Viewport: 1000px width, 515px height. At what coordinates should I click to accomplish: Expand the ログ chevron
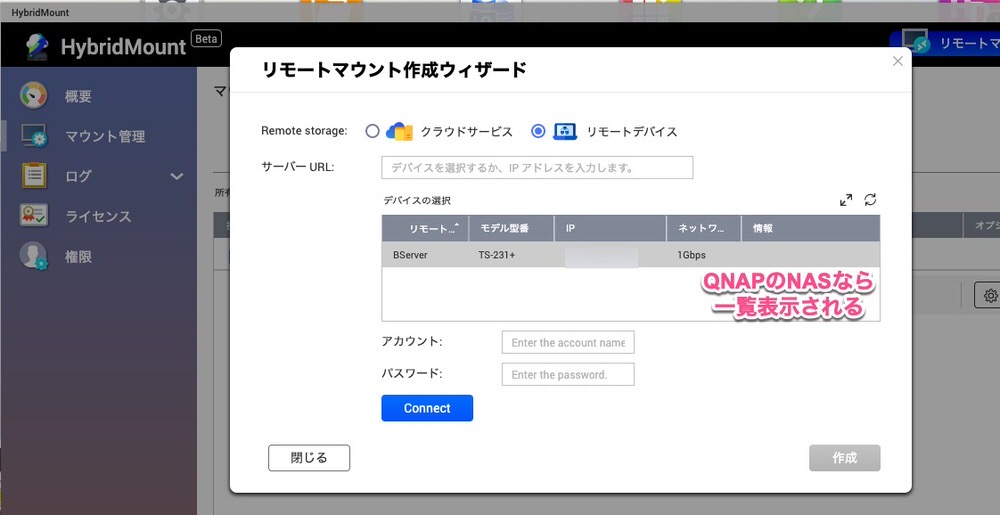(x=177, y=177)
